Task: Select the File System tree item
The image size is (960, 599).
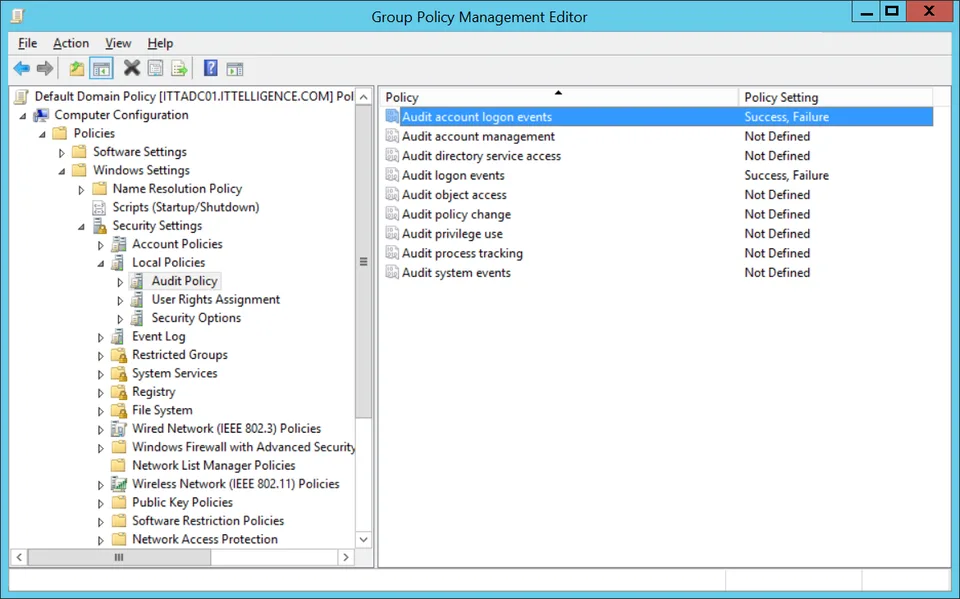Action: (x=162, y=410)
